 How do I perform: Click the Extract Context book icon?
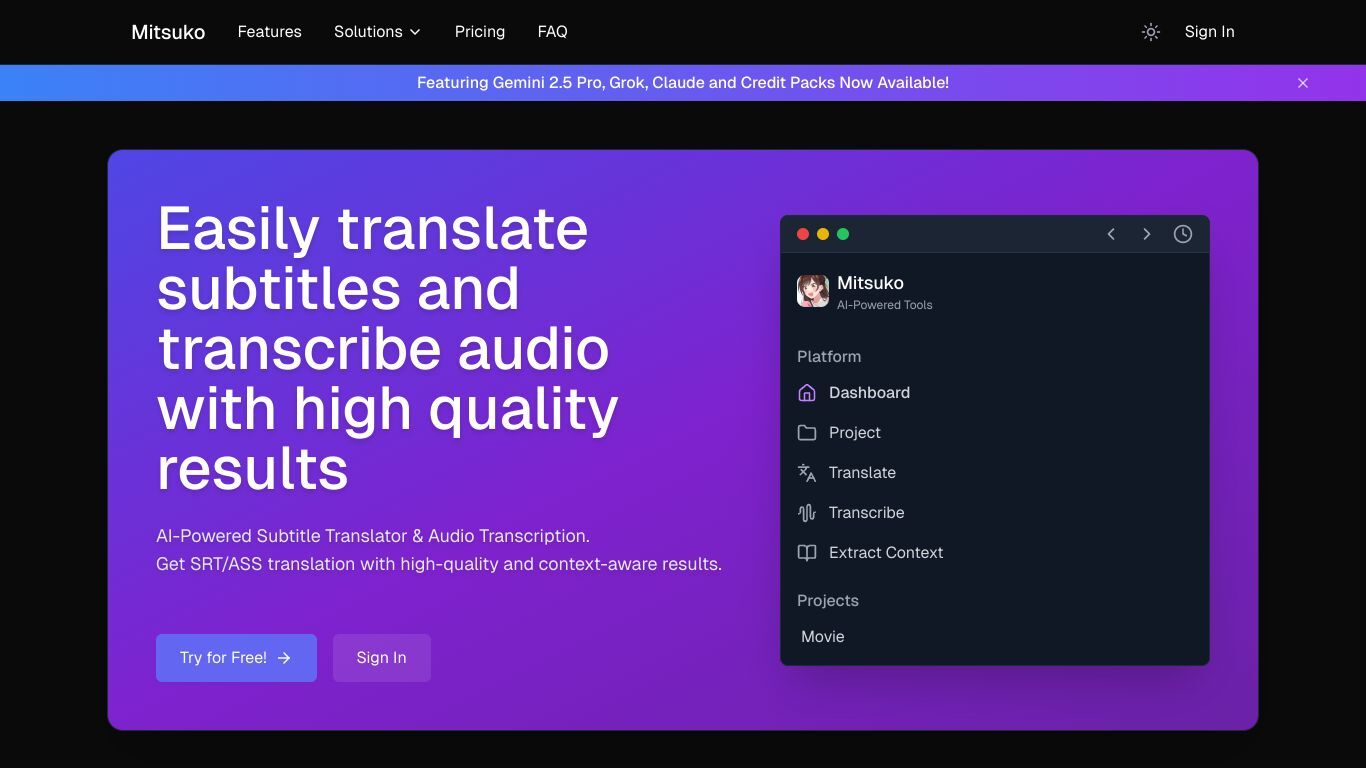coord(807,553)
